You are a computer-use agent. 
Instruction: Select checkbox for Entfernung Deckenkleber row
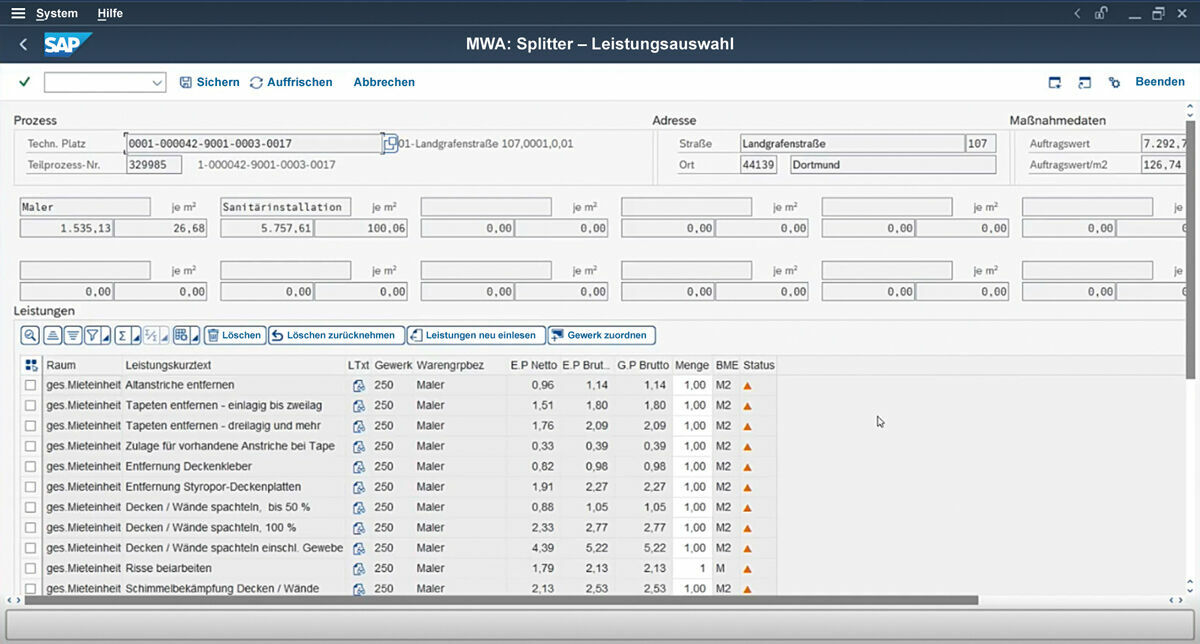coord(31,467)
